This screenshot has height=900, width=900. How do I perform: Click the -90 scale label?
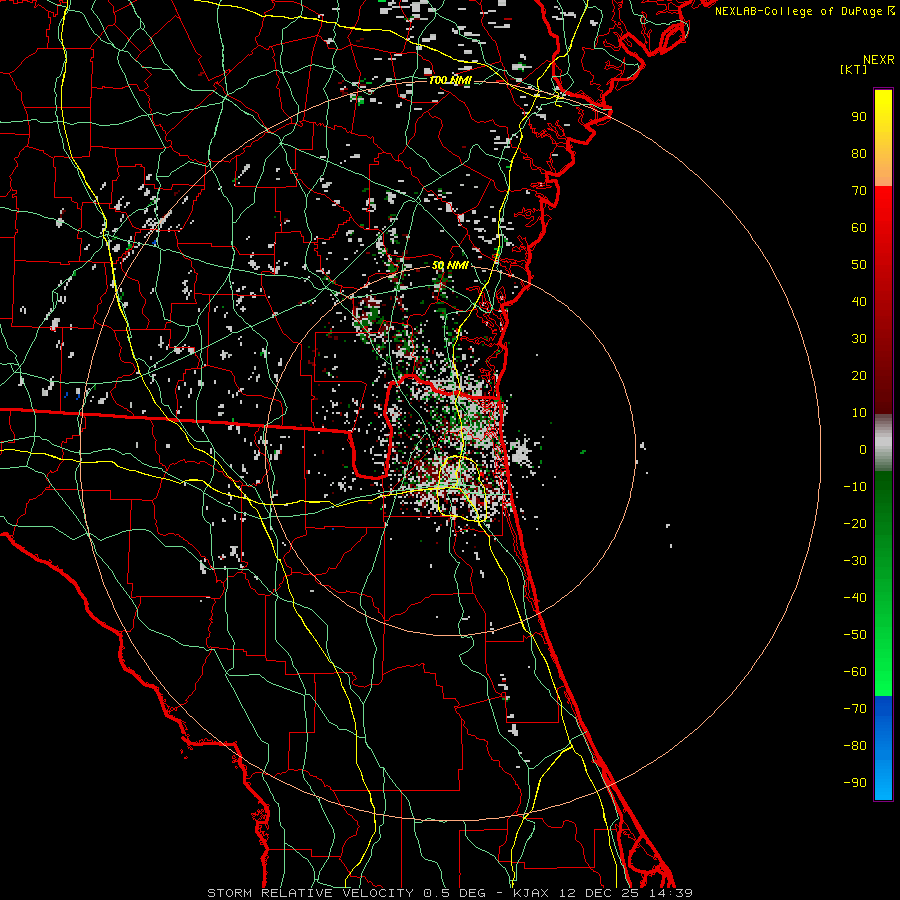point(855,783)
